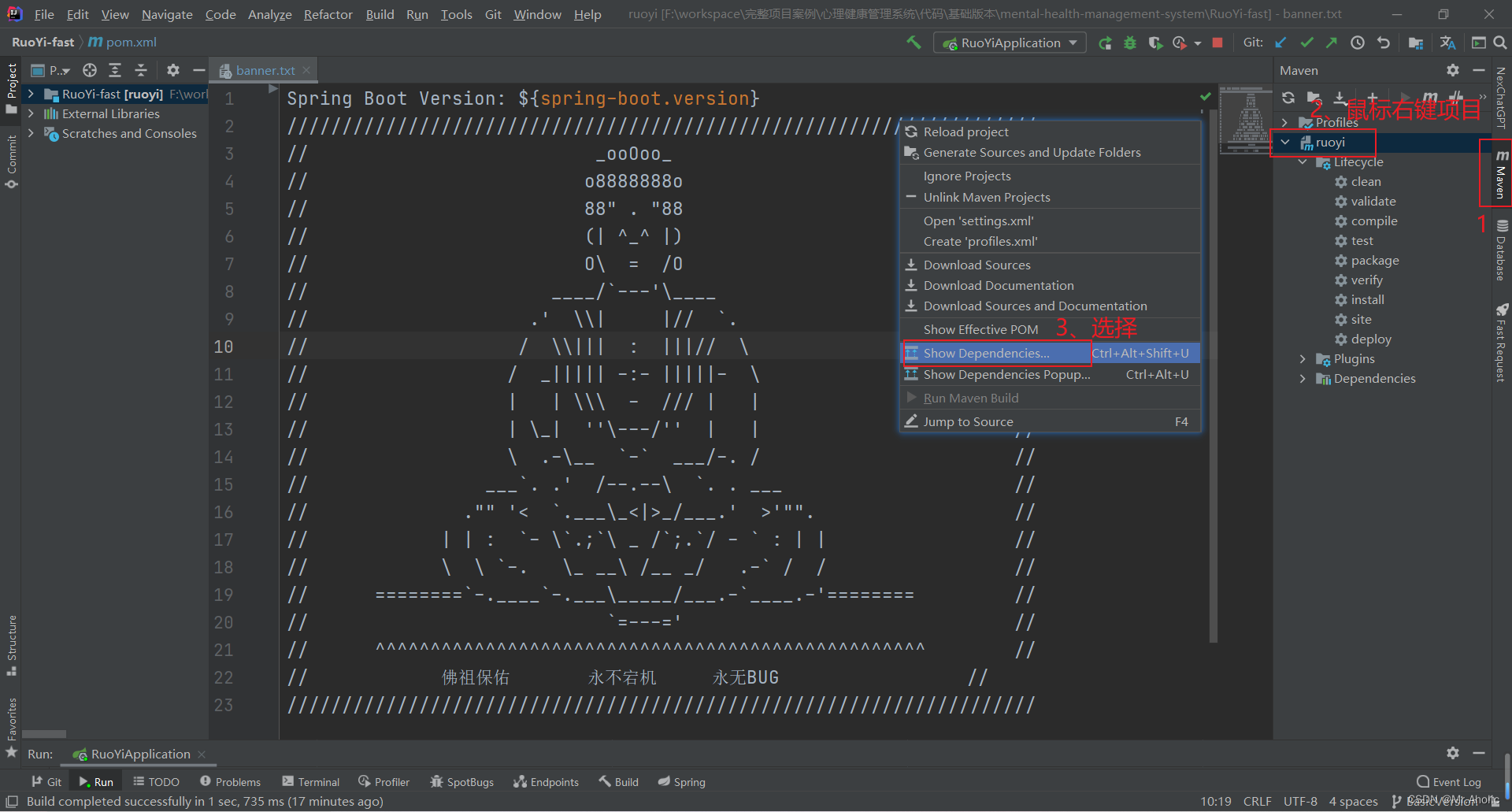Choose Reload project from context menu

point(1051,132)
